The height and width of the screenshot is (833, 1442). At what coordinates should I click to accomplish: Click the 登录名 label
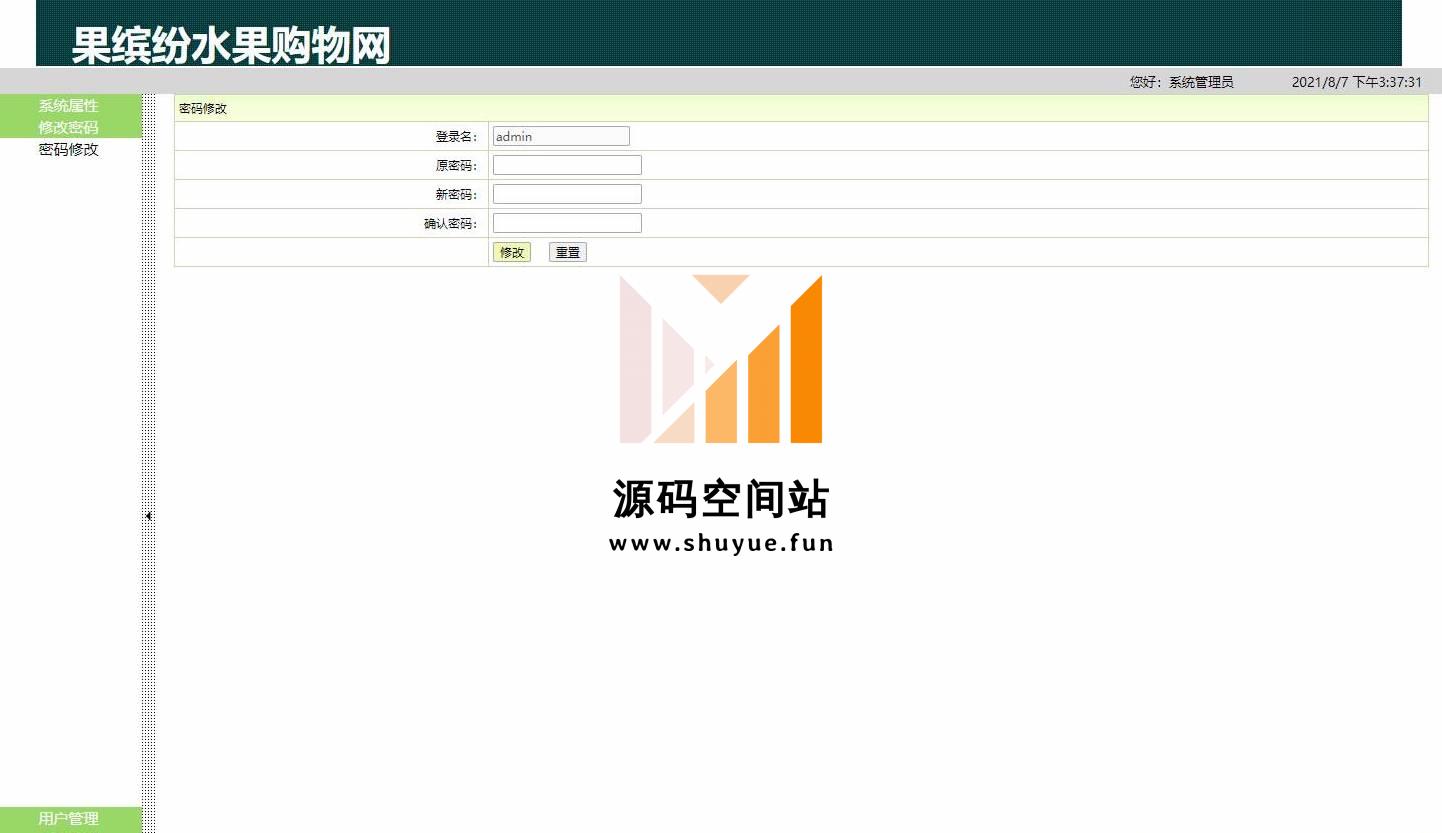pos(456,137)
